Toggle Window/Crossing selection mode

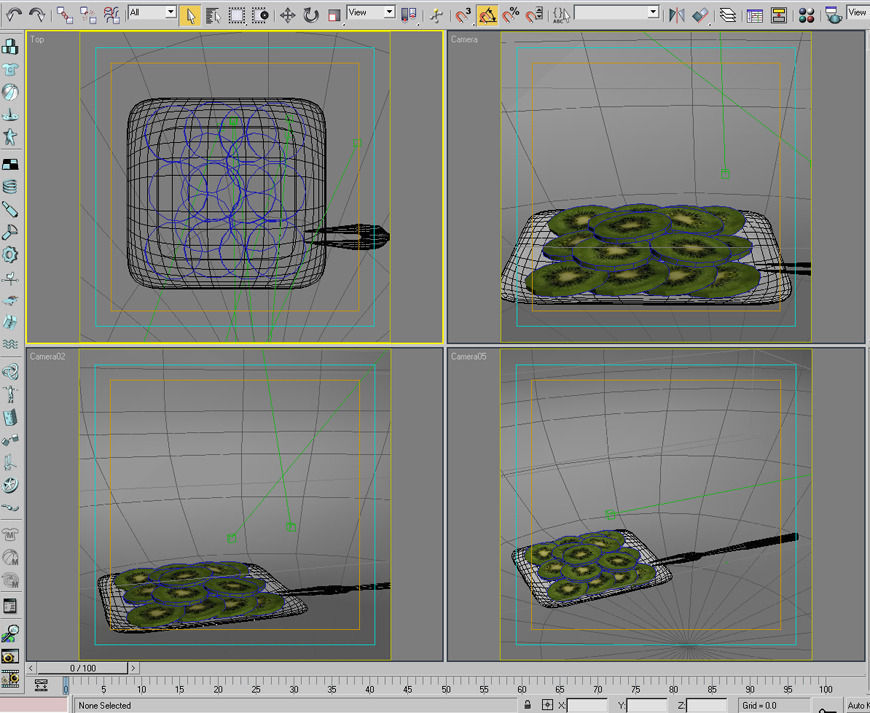click(x=260, y=15)
